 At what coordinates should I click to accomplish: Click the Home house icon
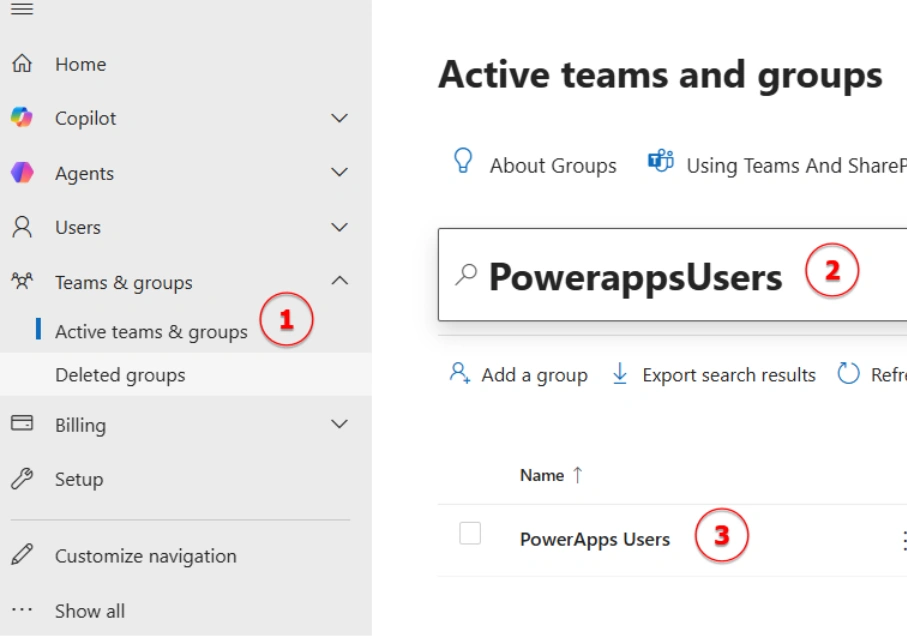click(x=22, y=63)
